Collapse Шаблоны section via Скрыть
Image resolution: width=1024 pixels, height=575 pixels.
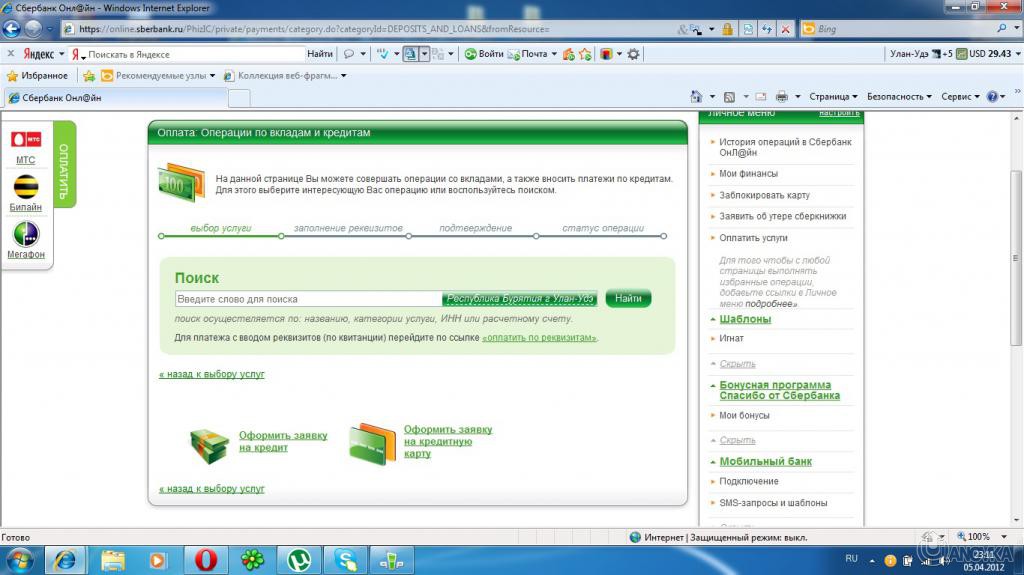point(737,364)
